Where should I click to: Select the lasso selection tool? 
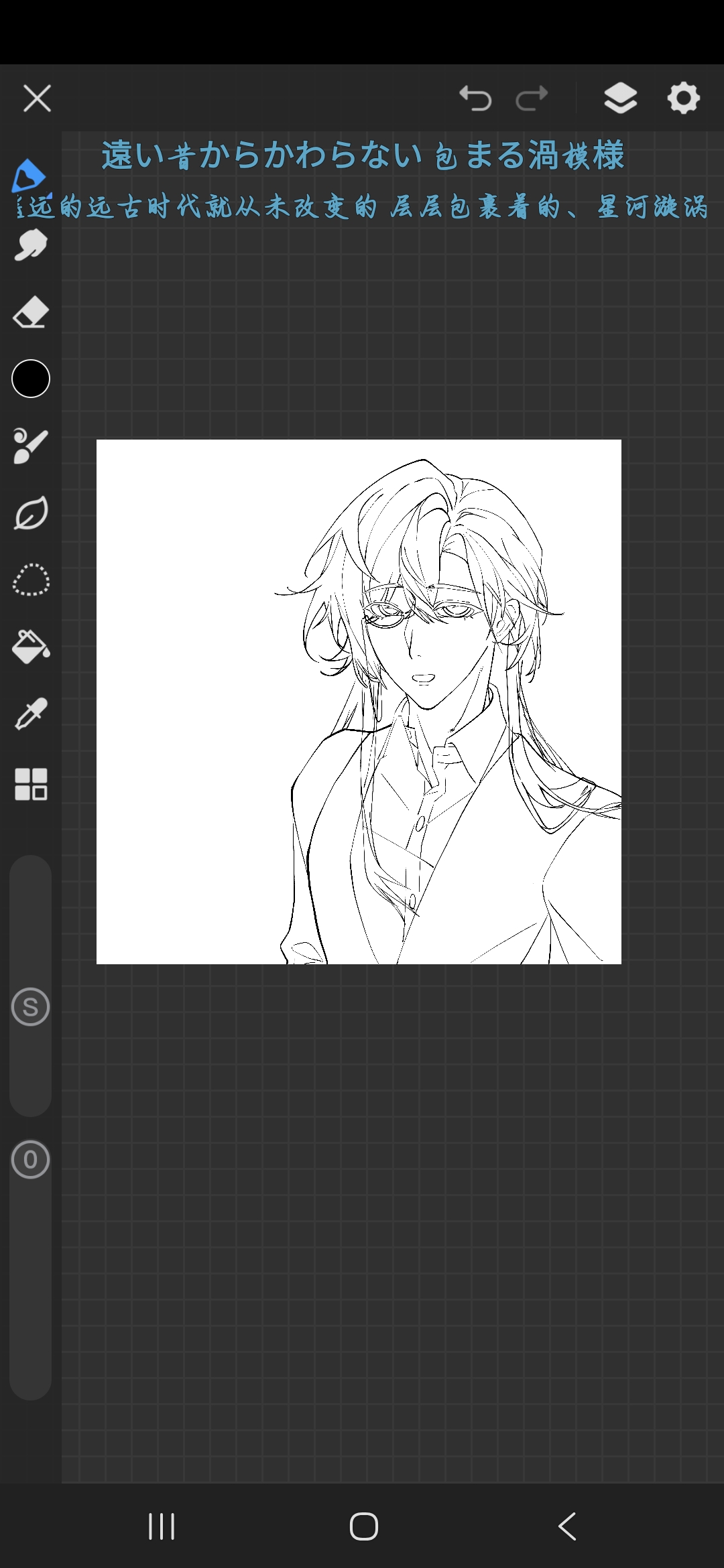tap(31, 580)
